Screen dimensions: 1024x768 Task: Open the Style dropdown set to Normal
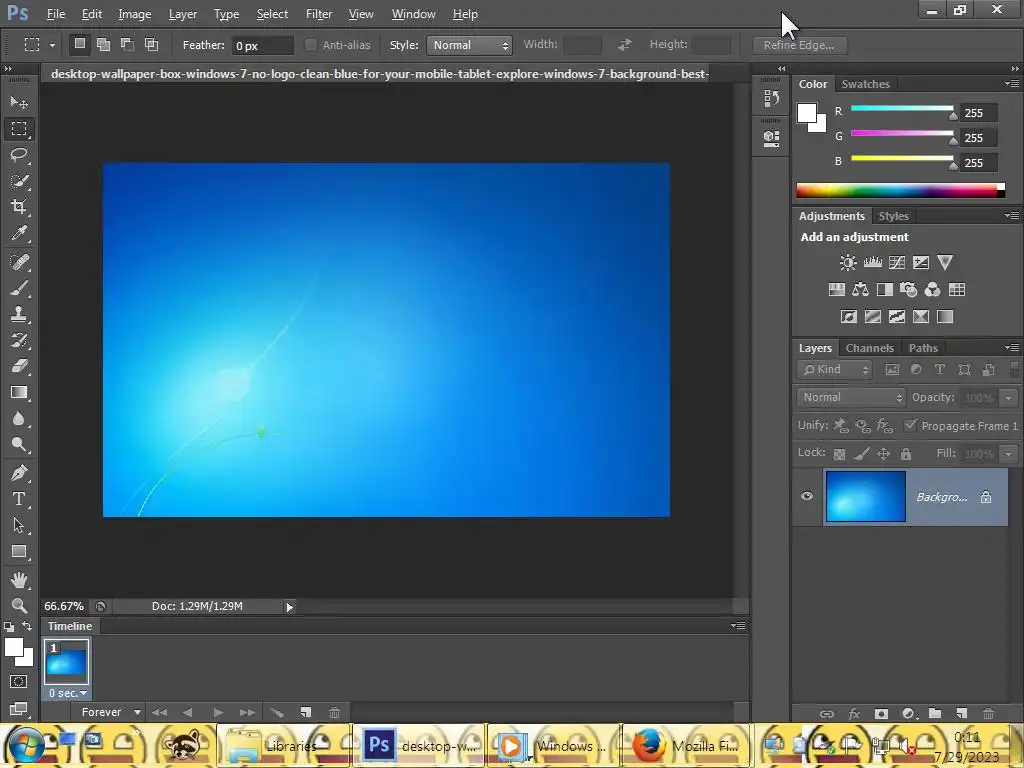(469, 45)
